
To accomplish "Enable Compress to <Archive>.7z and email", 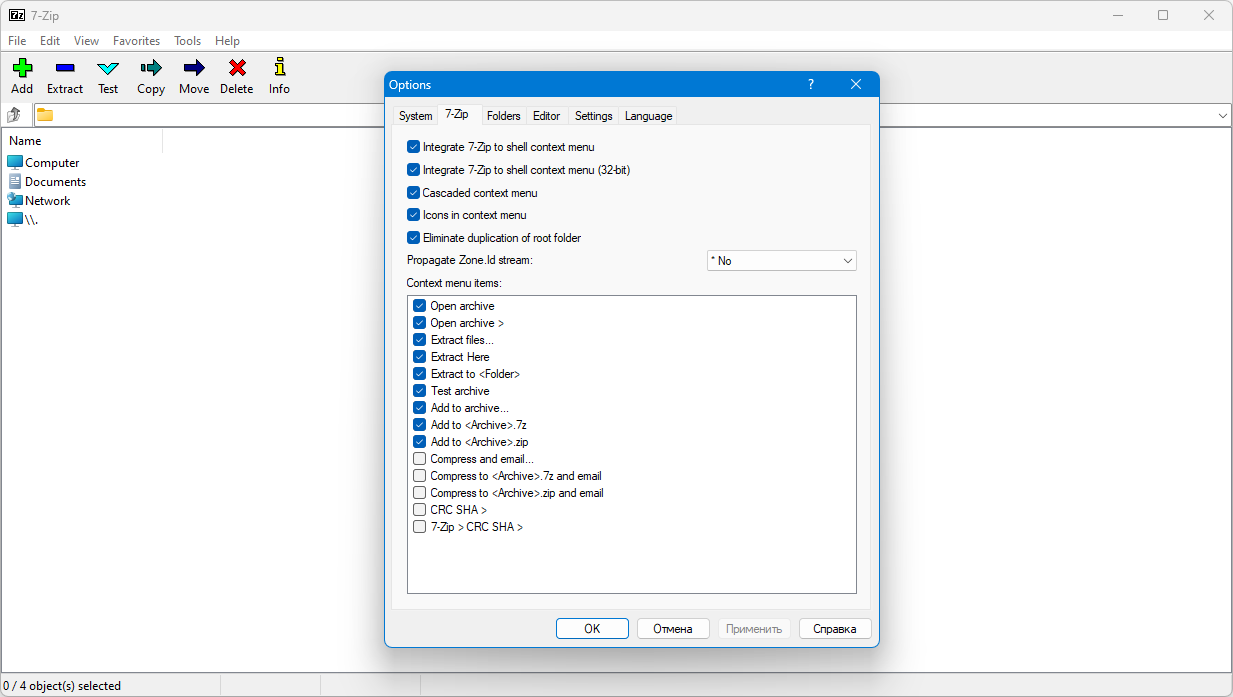I will coord(420,476).
